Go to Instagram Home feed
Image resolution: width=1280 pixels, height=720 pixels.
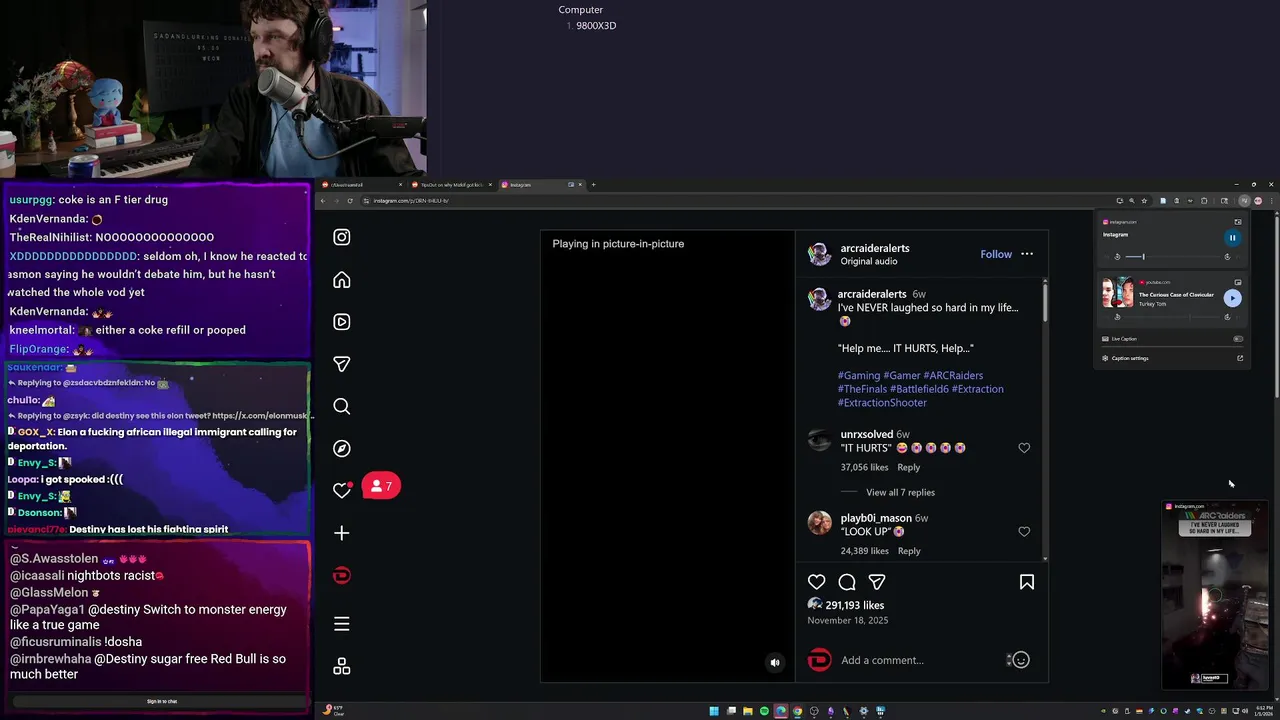[342, 280]
